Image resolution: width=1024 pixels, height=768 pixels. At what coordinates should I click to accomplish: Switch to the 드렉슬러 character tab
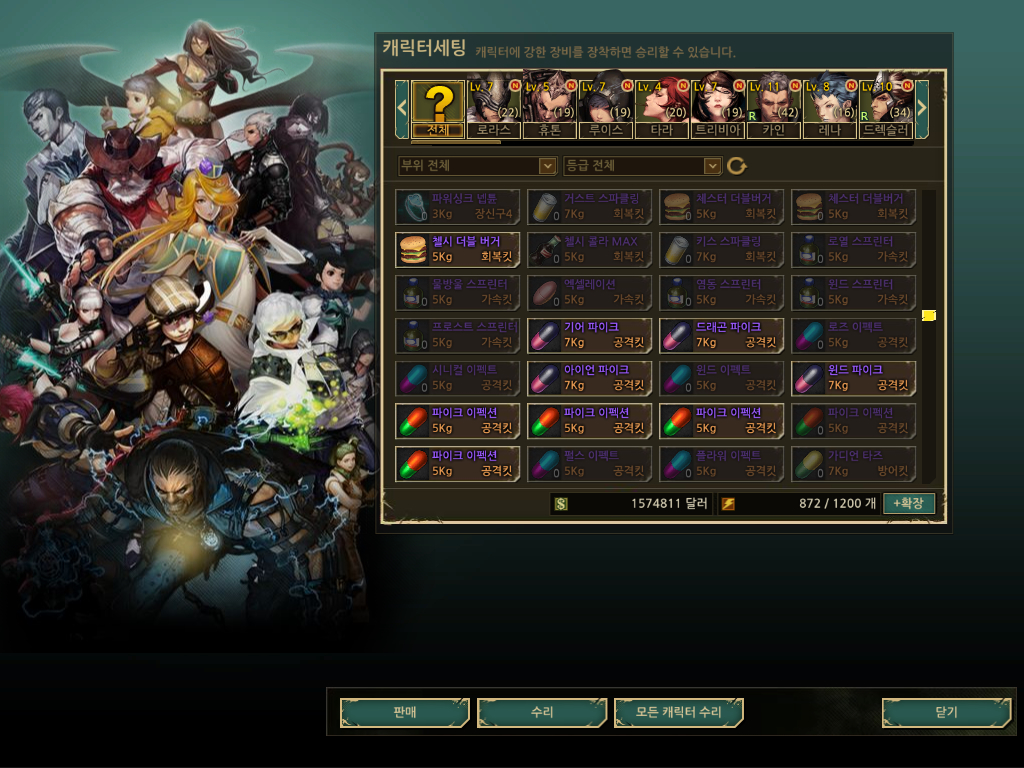(x=886, y=109)
